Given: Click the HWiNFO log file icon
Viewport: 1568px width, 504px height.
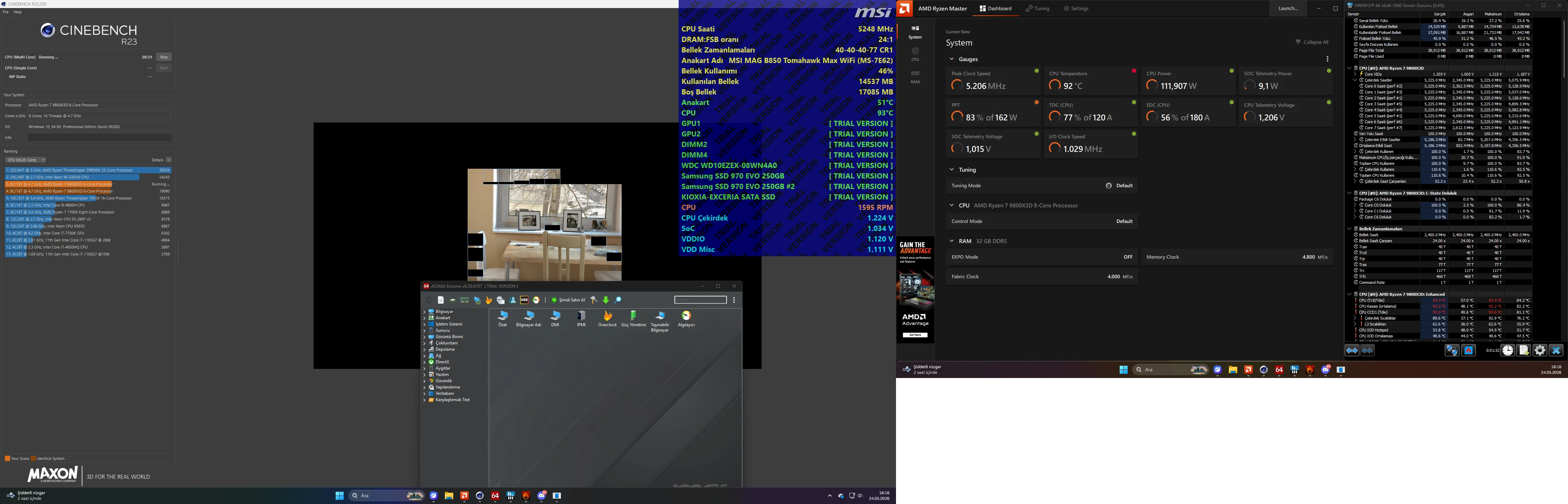Looking at the screenshot, I should [1524, 351].
